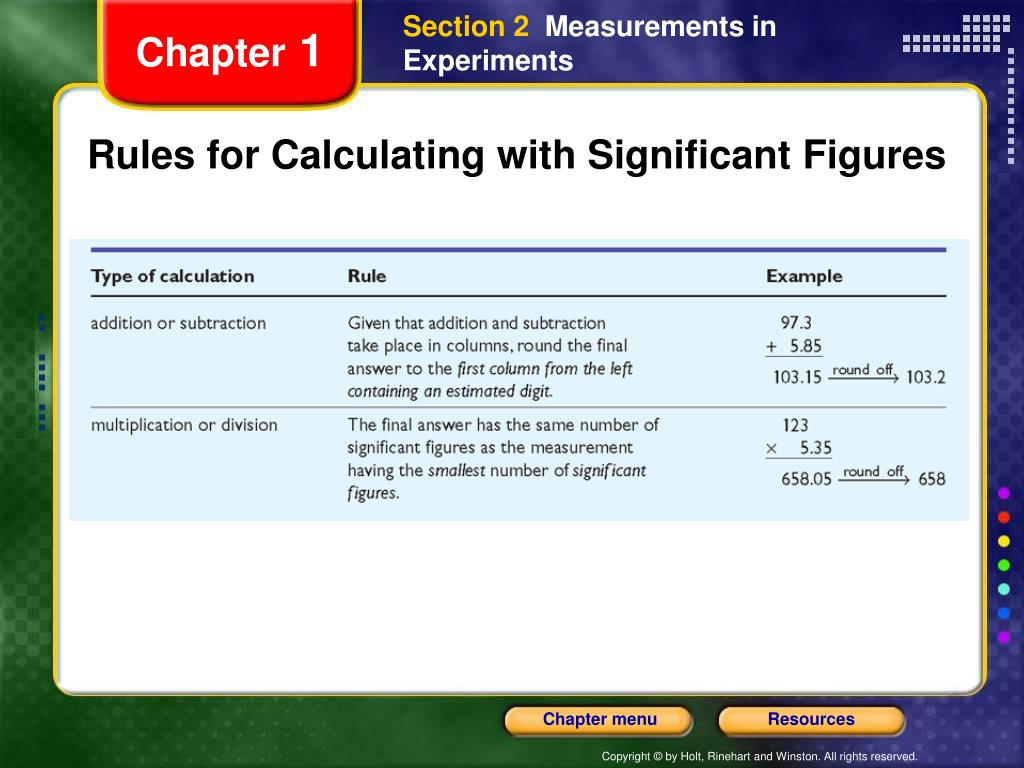This screenshot has height=768, width=1024.
Task: Click the addition rule text 'Given that addition and subtraction'
Action: [x=476, y=323]
